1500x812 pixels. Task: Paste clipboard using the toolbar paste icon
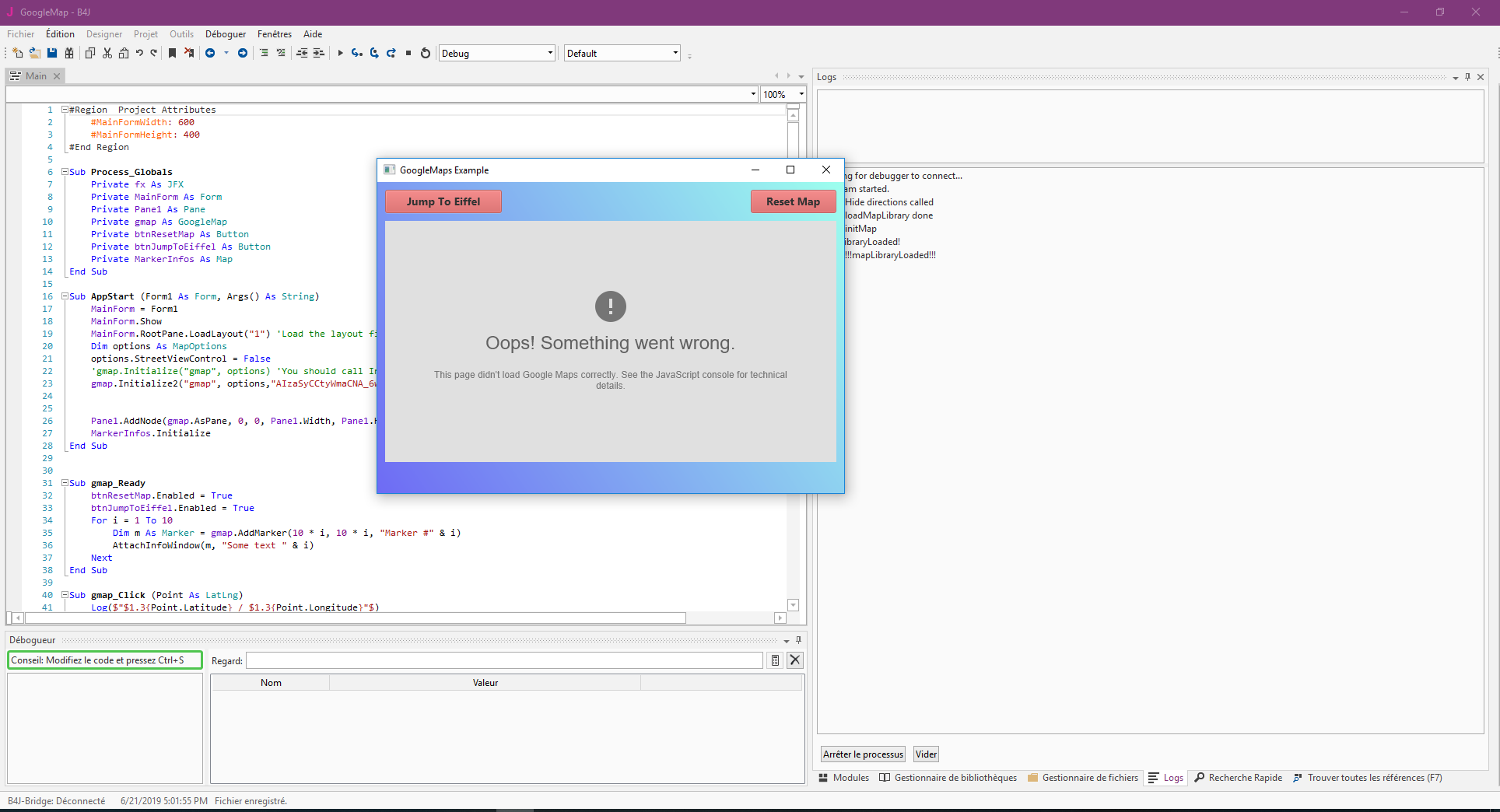pos(124,53)
